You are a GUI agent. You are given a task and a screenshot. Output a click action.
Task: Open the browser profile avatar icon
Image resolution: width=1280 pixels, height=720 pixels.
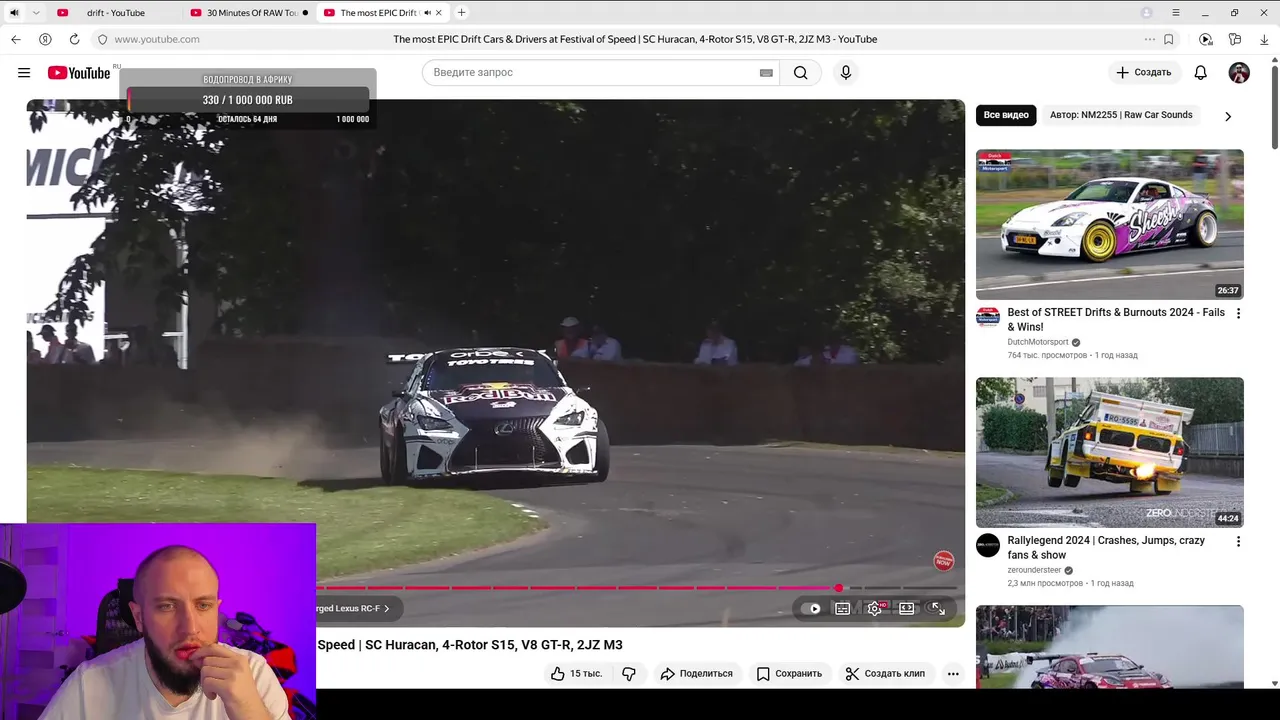(x=1147, y=13)
